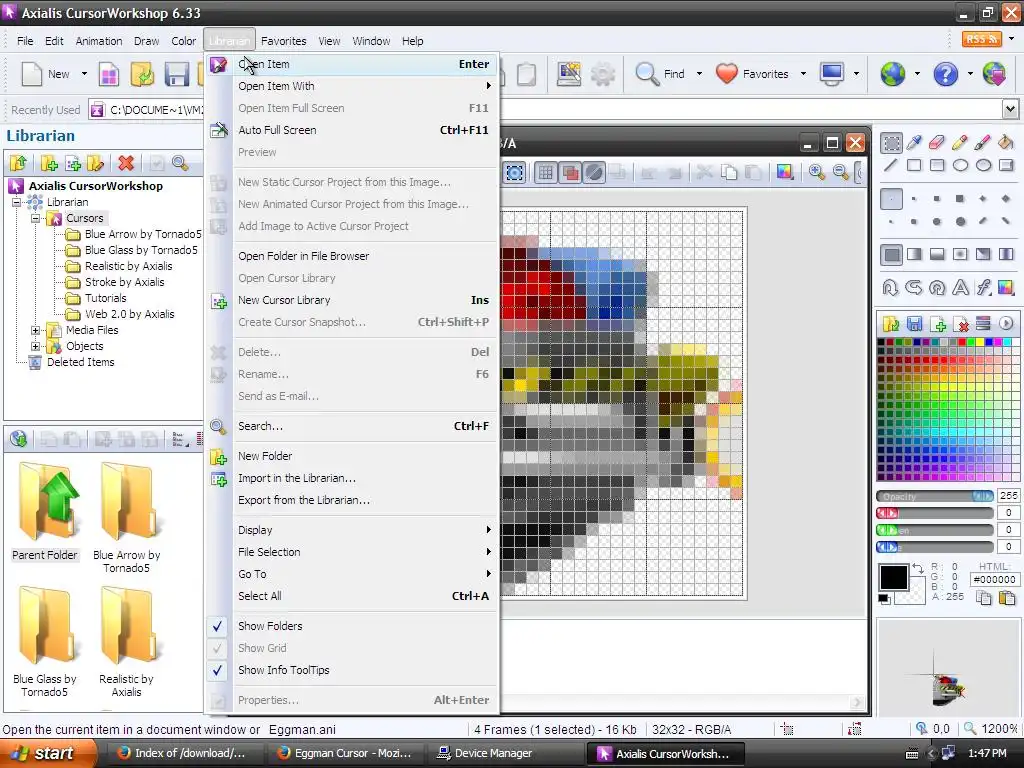The width and height of the screenshot is (1024, 768).
Task: Click the Find toolbar button
Action: pyautogui.click(x=660, y=74)
